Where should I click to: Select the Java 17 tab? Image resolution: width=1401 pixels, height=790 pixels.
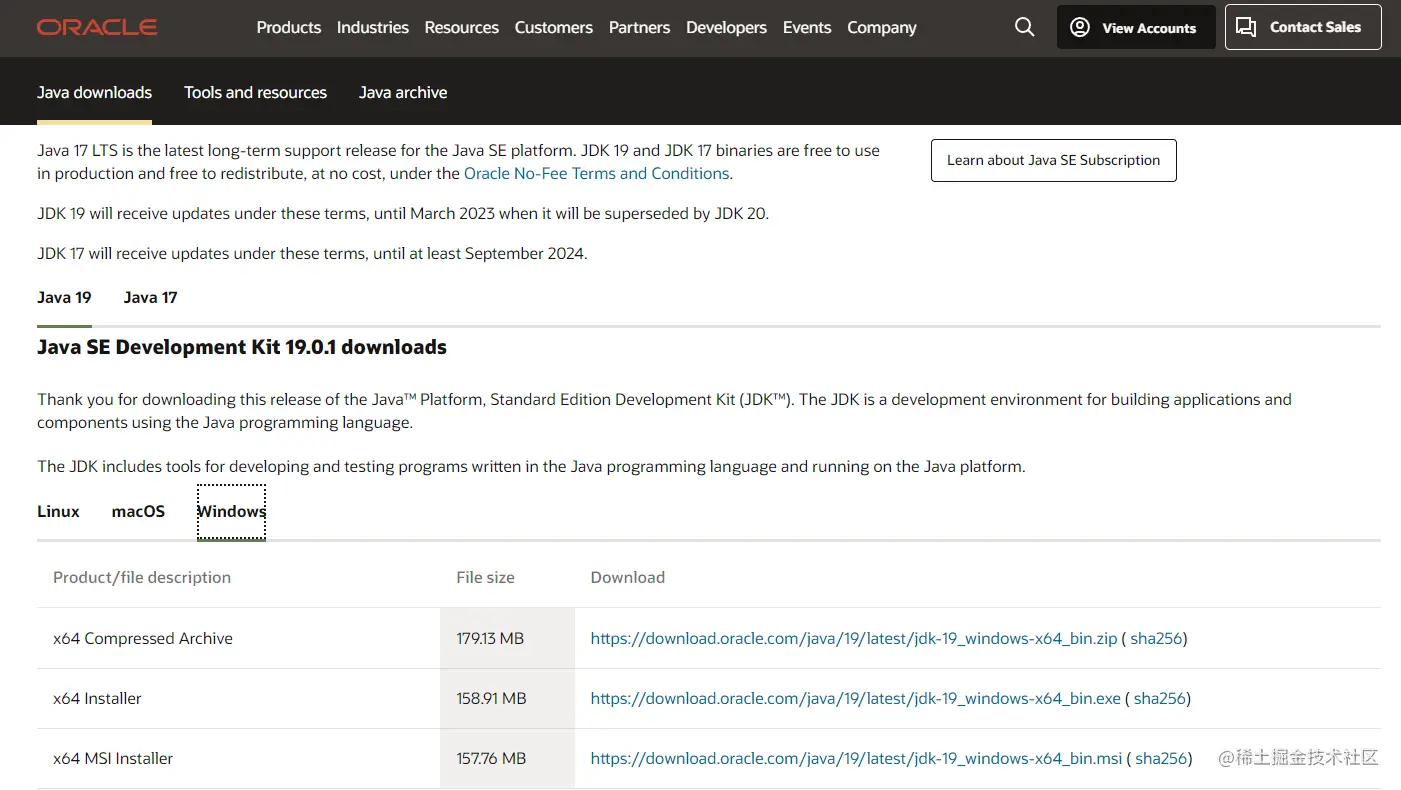[x=150, y=297]
